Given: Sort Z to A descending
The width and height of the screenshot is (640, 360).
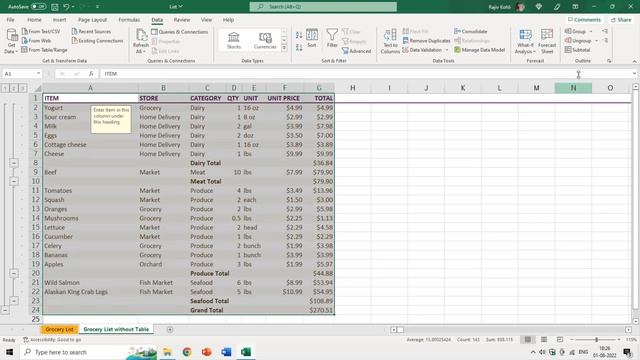Looking at the screenshot, I should tap(299, 47).
